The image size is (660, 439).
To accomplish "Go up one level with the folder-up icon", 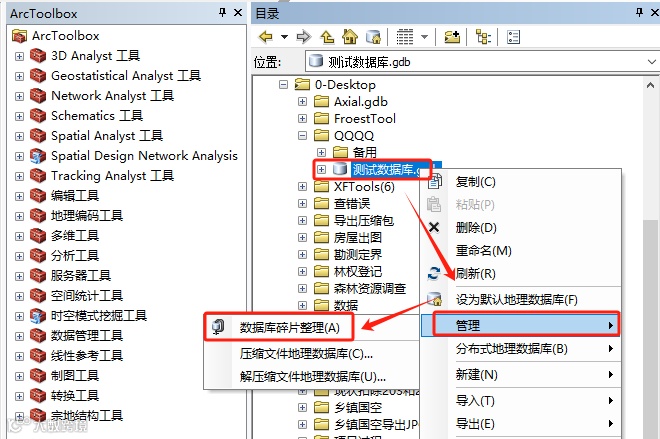I will click(327, 37).
